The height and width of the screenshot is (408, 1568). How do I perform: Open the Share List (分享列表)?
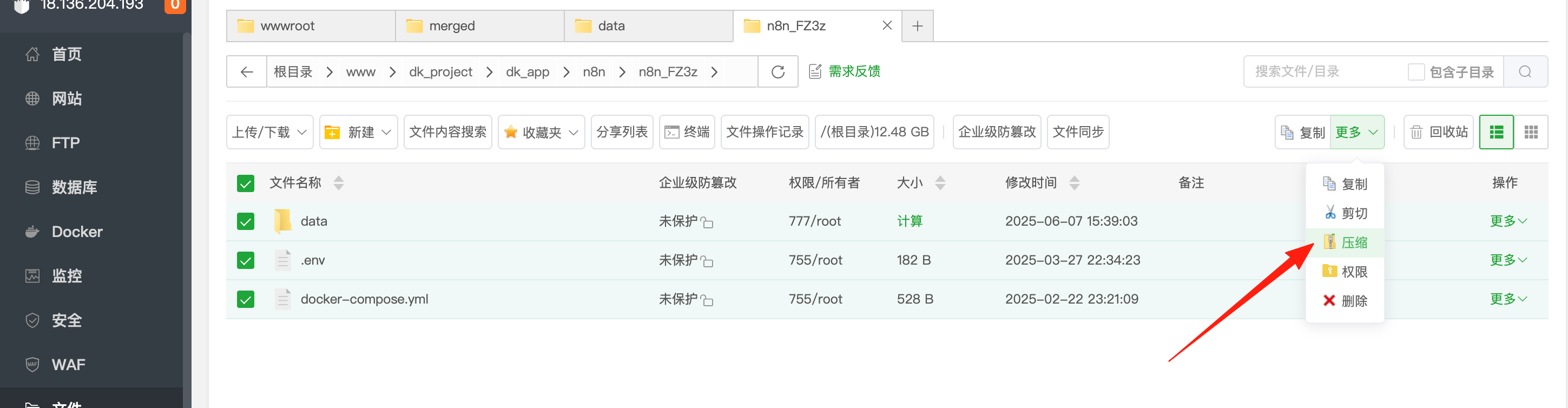622,132
